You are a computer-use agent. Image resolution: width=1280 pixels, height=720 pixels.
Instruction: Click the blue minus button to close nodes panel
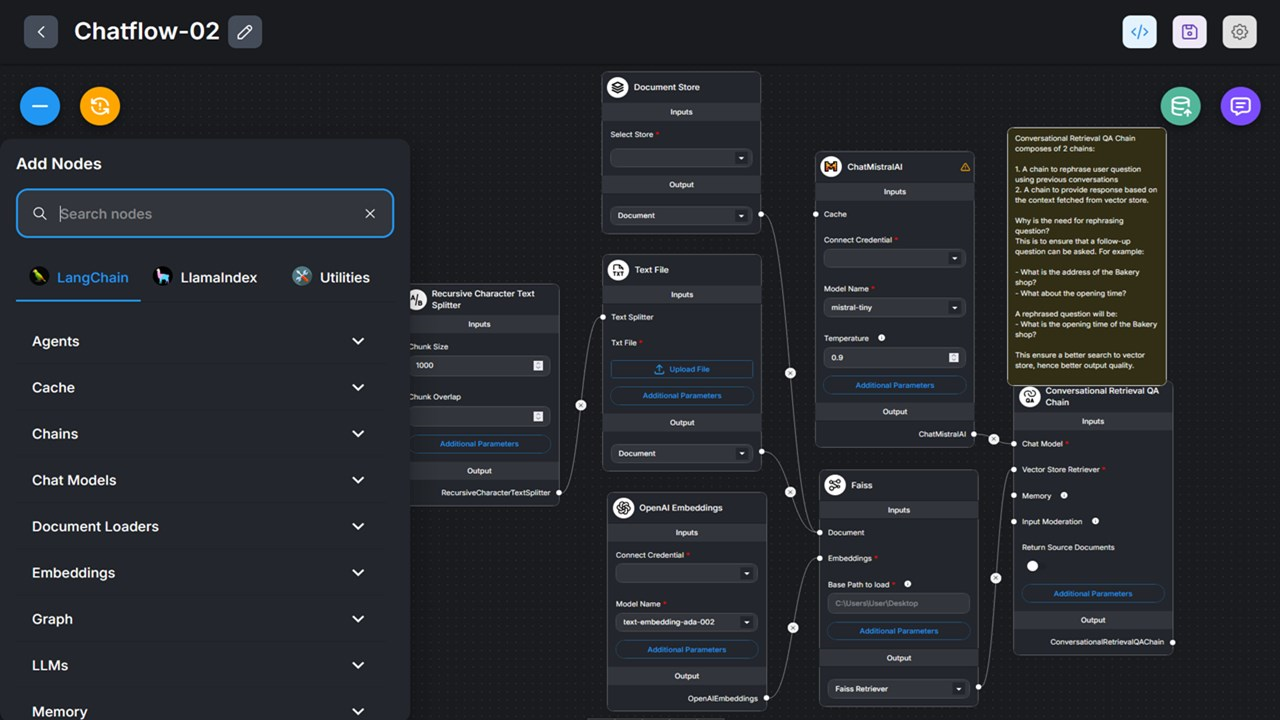(x=40, y=106)
